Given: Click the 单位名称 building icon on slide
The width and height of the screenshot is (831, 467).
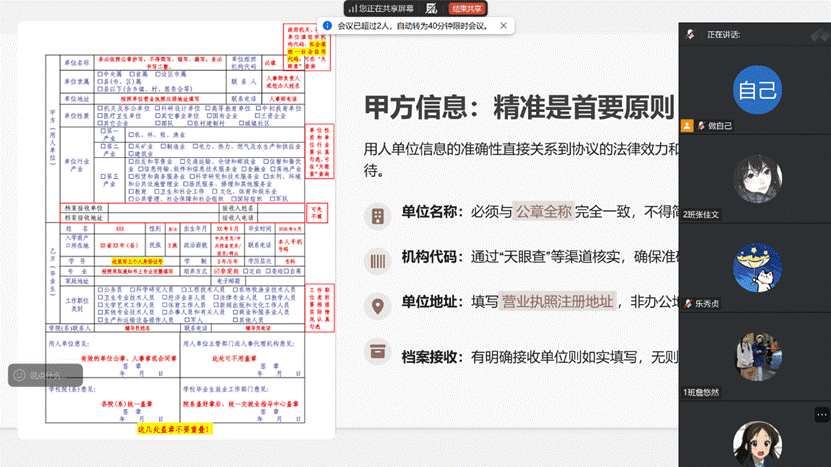Looking at the screenshot, I should click(x=378, y=216).
